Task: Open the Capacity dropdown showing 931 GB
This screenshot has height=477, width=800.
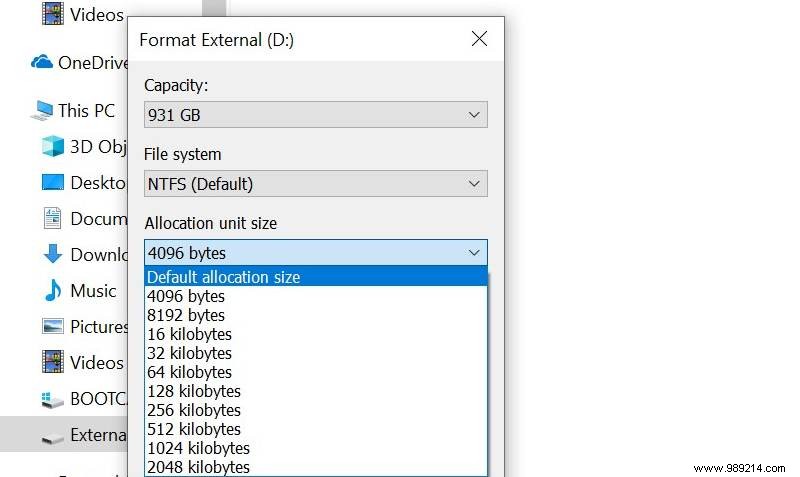Action: pyautogui.click(x=315, y=114)
